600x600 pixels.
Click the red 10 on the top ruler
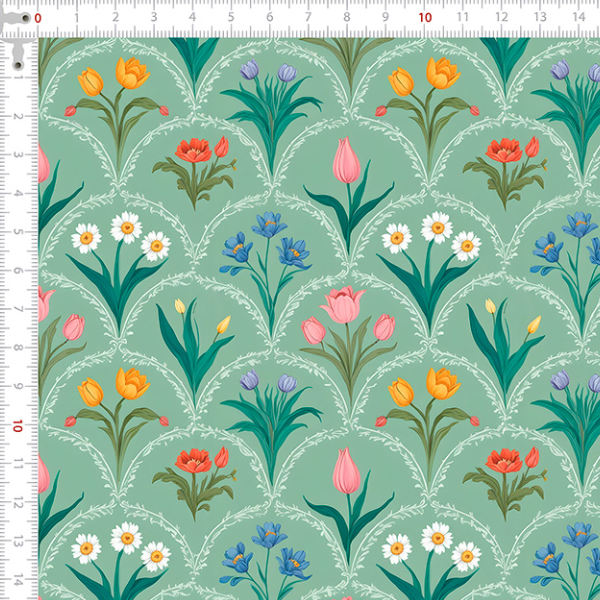[x=424, y=18]
